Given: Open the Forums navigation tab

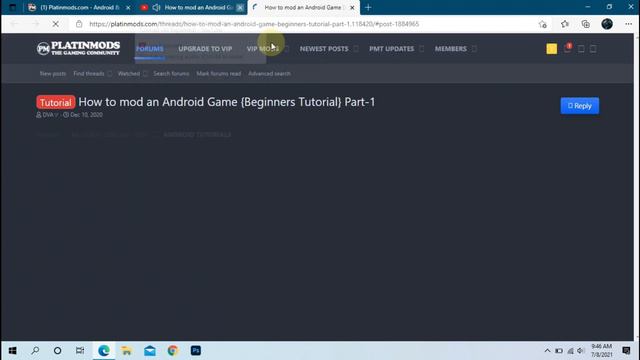Looking at the screenshot, I should [x=150, y=49].
